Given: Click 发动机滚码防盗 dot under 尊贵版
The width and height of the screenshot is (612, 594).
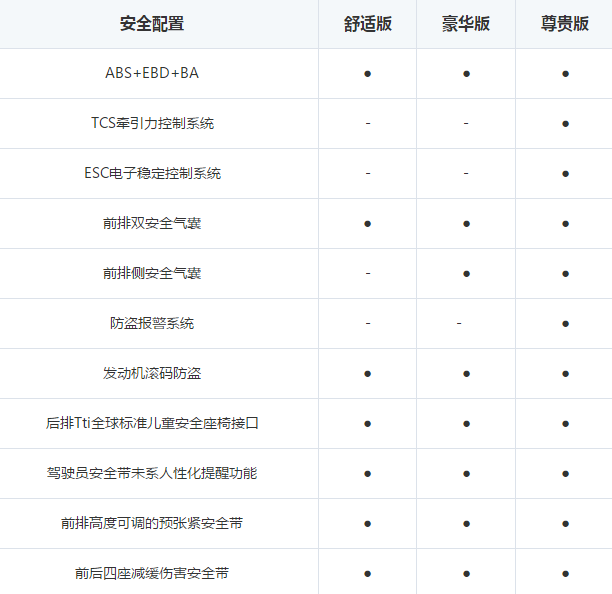Looking at the screenshot, I should pyautogui.click(x=565, y=374).
